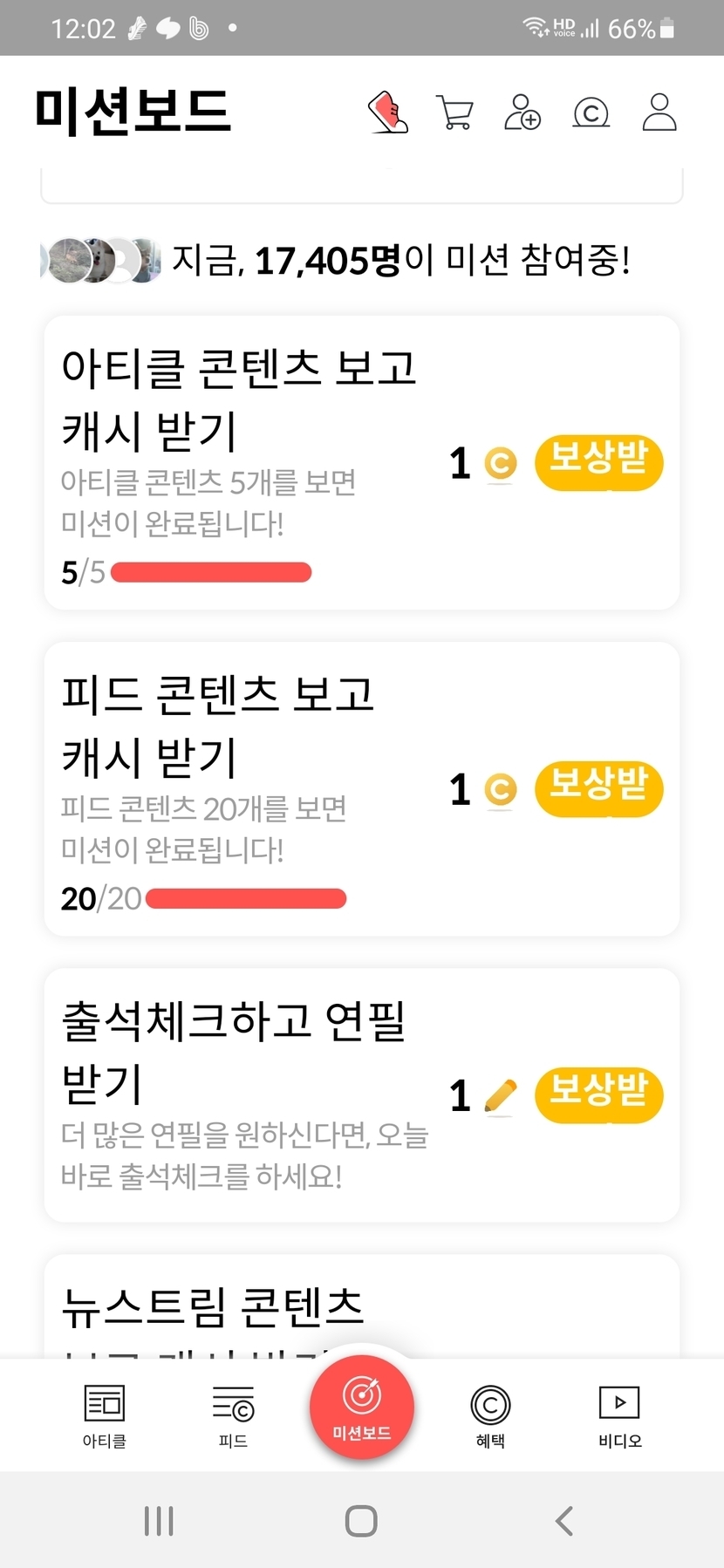This screenshot has height=1568, width=724.
Task: Switch to the 피드 tab
Action: coord(233,1416)
